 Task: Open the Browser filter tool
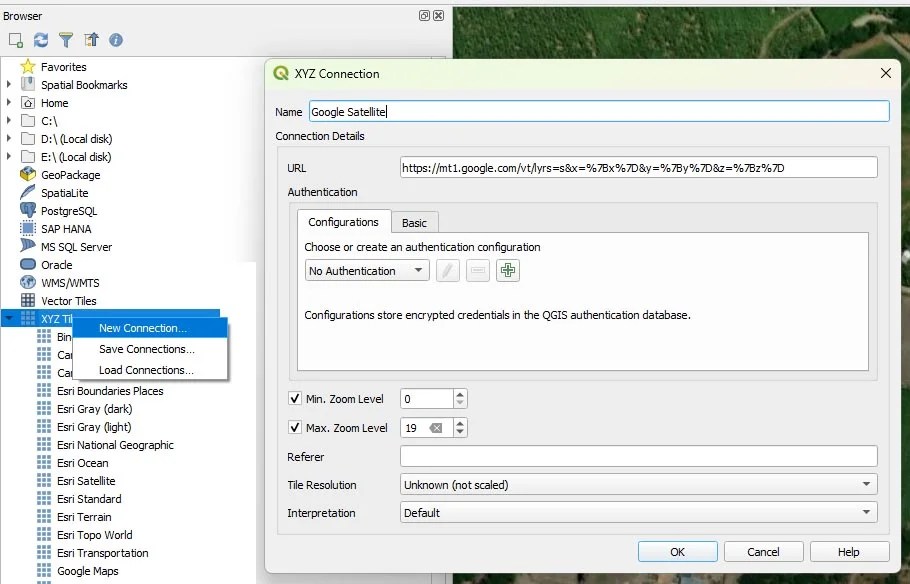[x=66, y=40]
